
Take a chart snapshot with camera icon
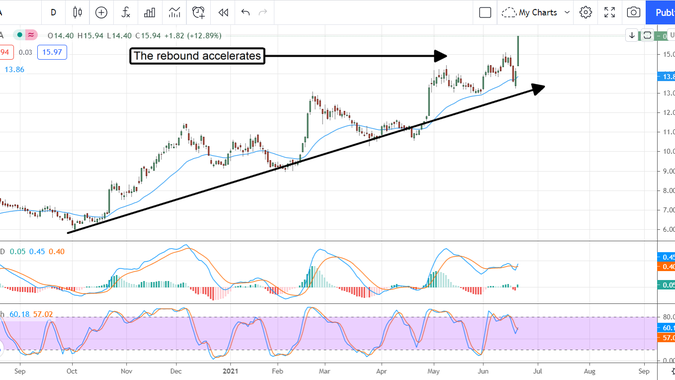633,12
